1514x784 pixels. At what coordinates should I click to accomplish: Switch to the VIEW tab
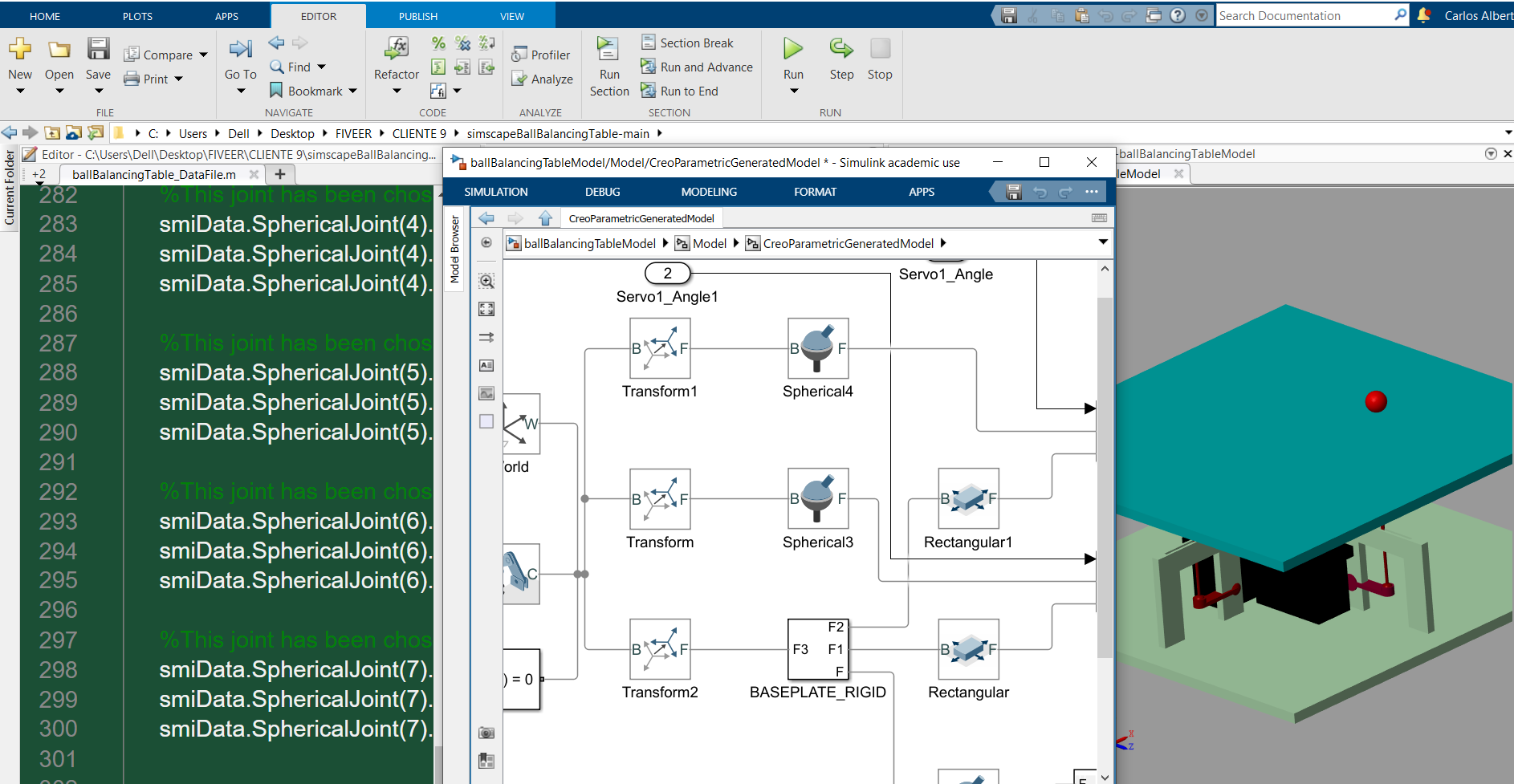[512, 16]
